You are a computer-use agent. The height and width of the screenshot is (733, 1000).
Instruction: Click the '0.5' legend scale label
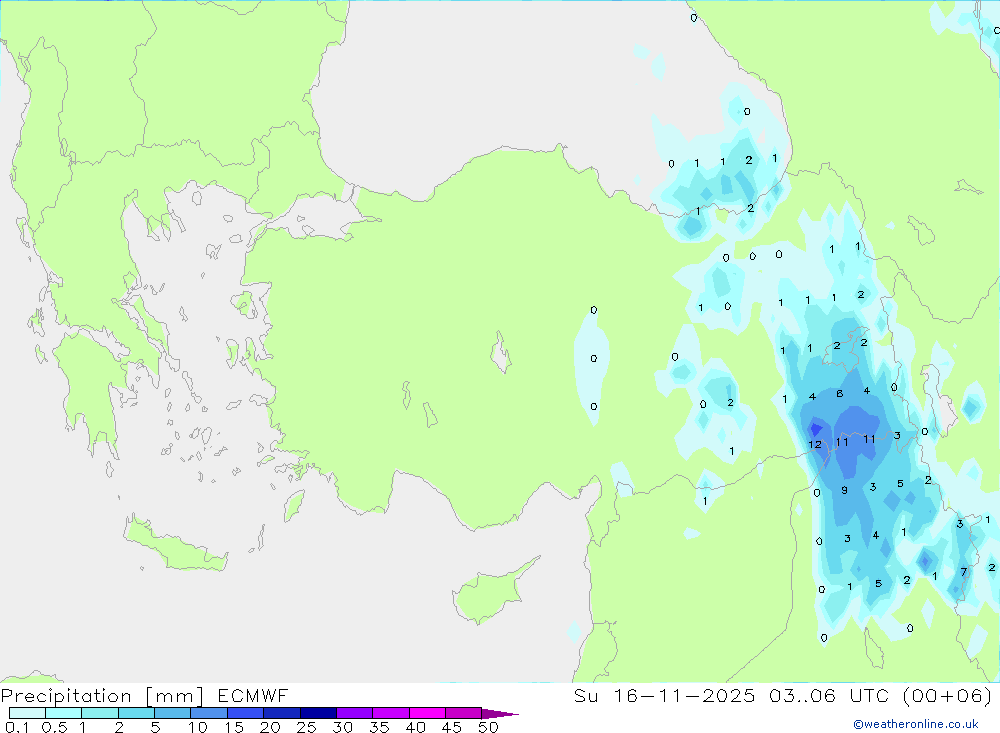pyautogui.click(x=54, y=727)
